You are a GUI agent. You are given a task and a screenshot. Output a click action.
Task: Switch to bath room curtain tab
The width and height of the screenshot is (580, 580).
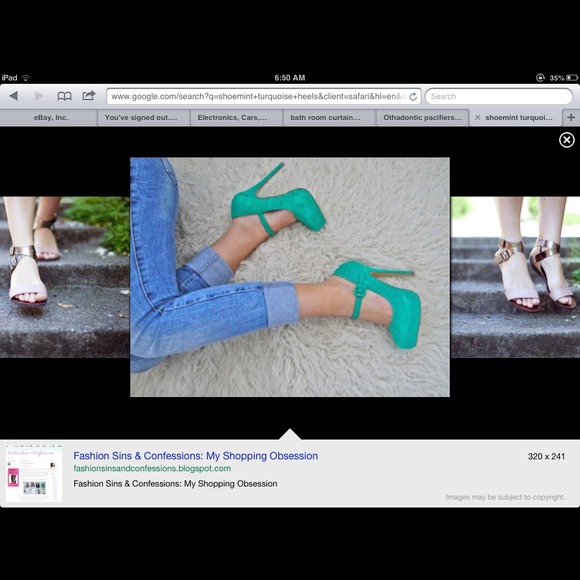pyautogui.click(x=330, y=118)
